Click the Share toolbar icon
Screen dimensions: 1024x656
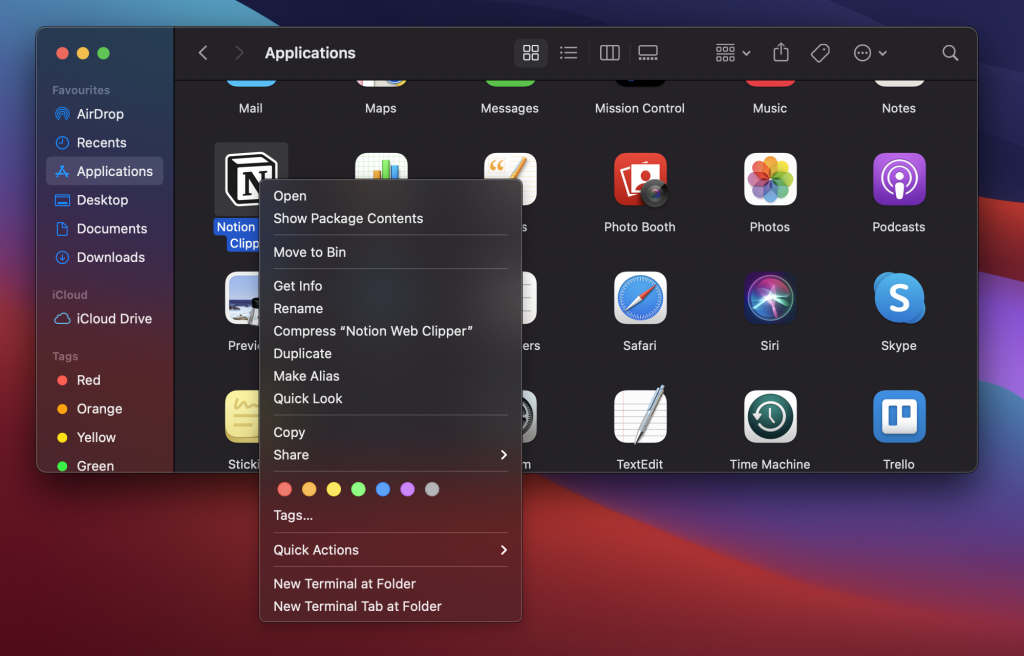pos(781,52)
